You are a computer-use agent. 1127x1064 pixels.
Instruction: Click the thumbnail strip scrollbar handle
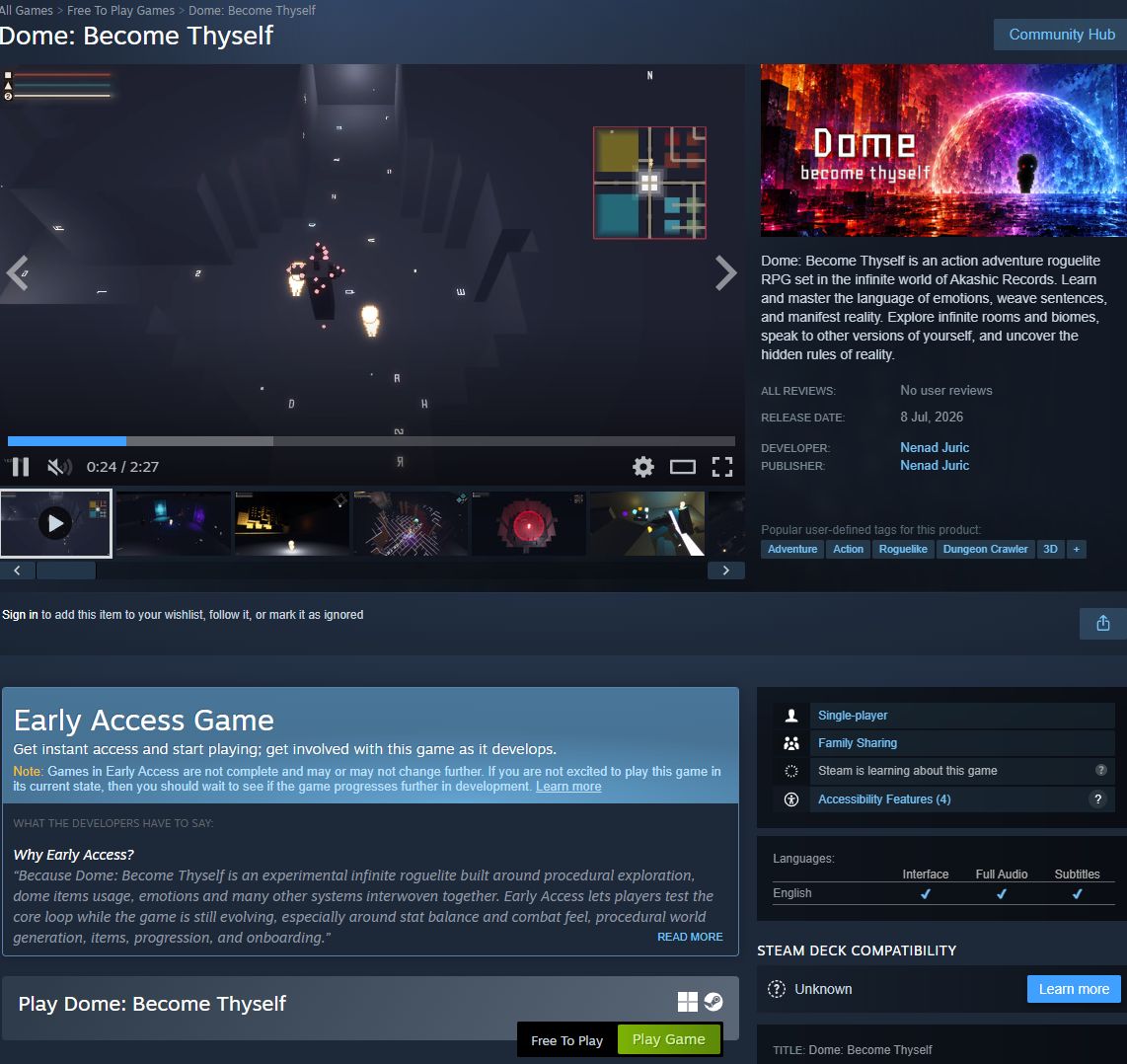pos(66,570)
